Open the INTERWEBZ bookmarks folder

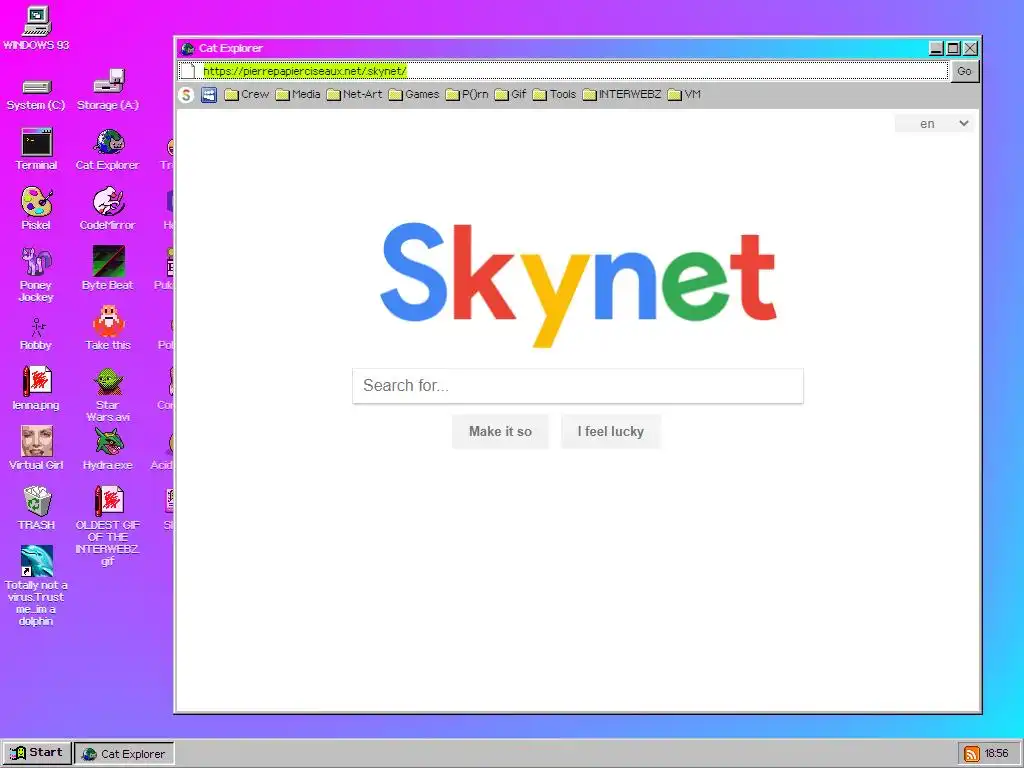pyautogui.click(x=622, y=95)
